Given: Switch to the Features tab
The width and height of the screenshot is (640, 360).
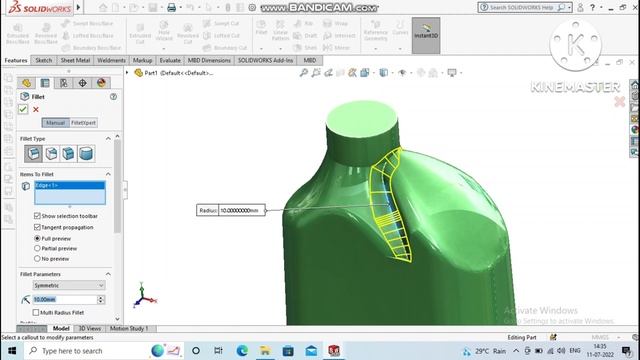Looking at the screenshot, I should (16, 60).
